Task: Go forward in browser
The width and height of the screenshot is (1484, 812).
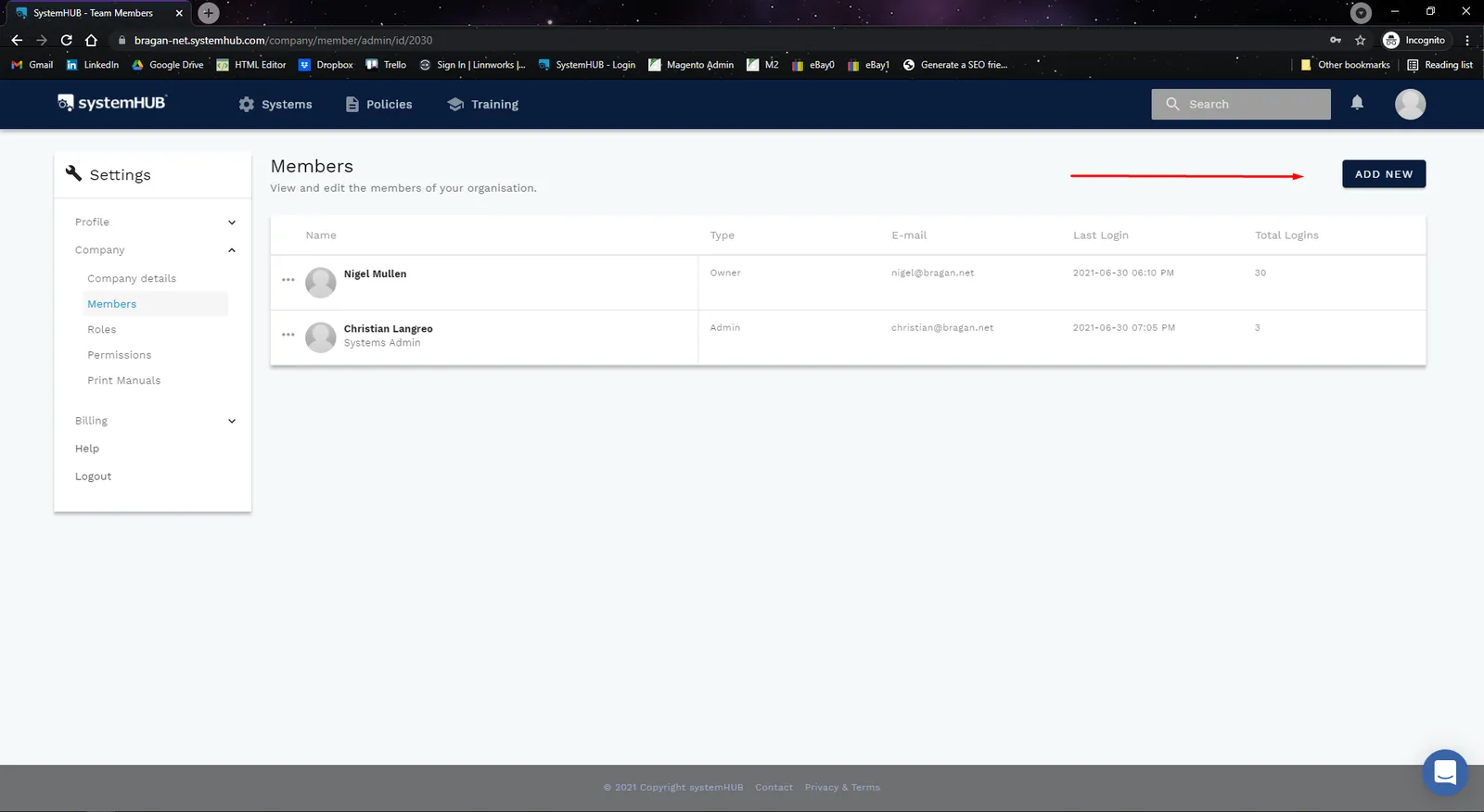Action: click(x=42, y=40)
